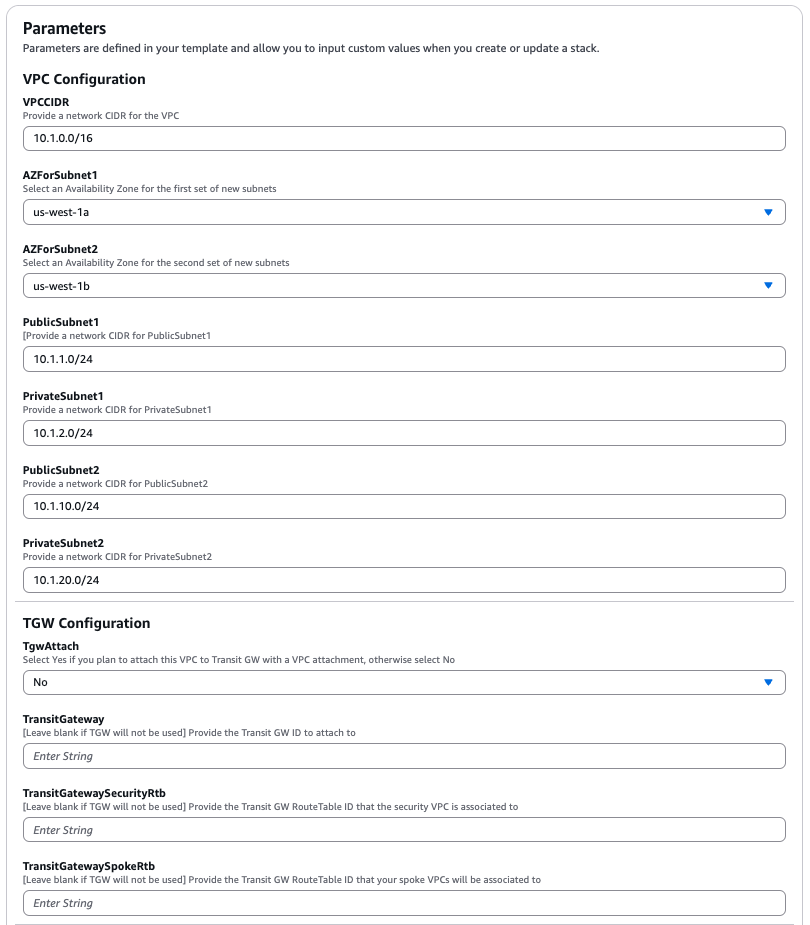Image resolution: width=810 pixels, height=925 pixels.
Task: Click the blue arrow icon of AZForSubnet1
Action: [x=768, y=212]
